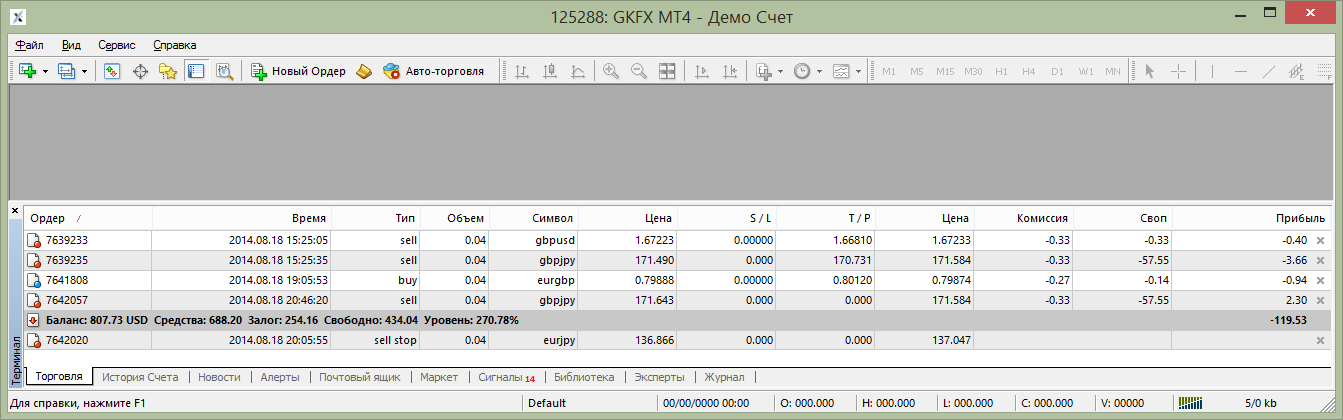Select the M1 timeframe
The image size is (1343, 420).
click(889, 71)
